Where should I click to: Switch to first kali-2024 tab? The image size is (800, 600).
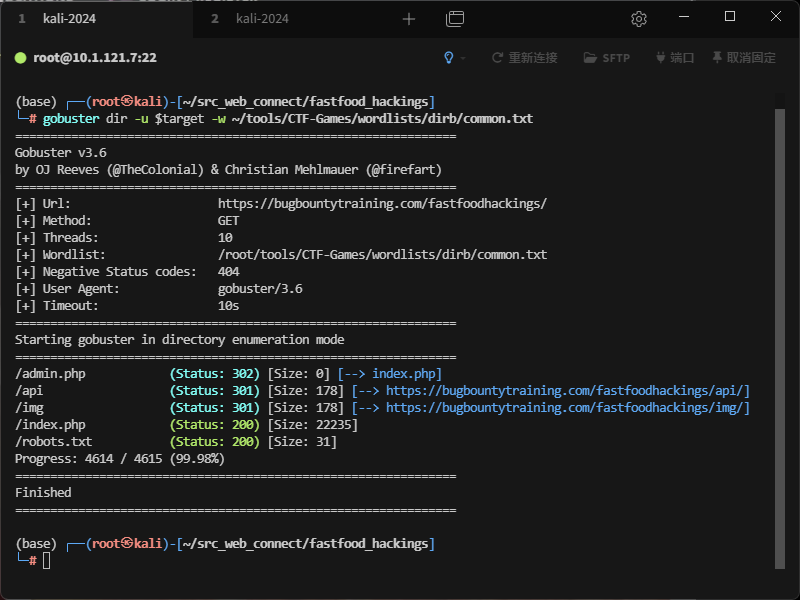(x=68, y=19)
